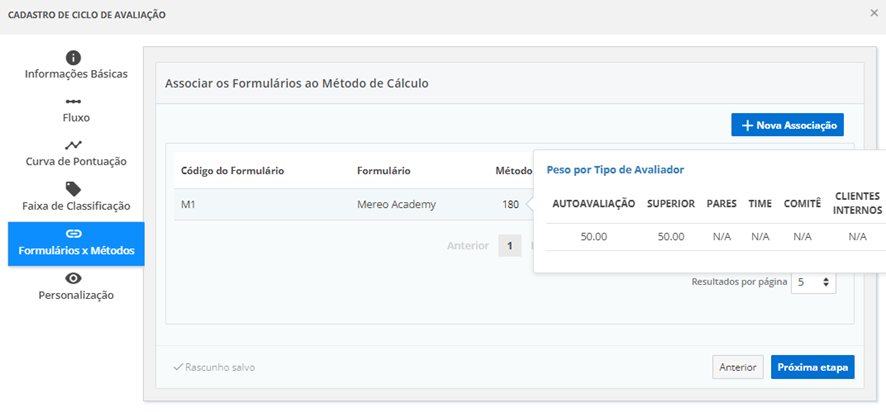This screenshot has width=886, height=412.
Task: Click the Curva de Pontuação chart icon
Action: point(74,146)
